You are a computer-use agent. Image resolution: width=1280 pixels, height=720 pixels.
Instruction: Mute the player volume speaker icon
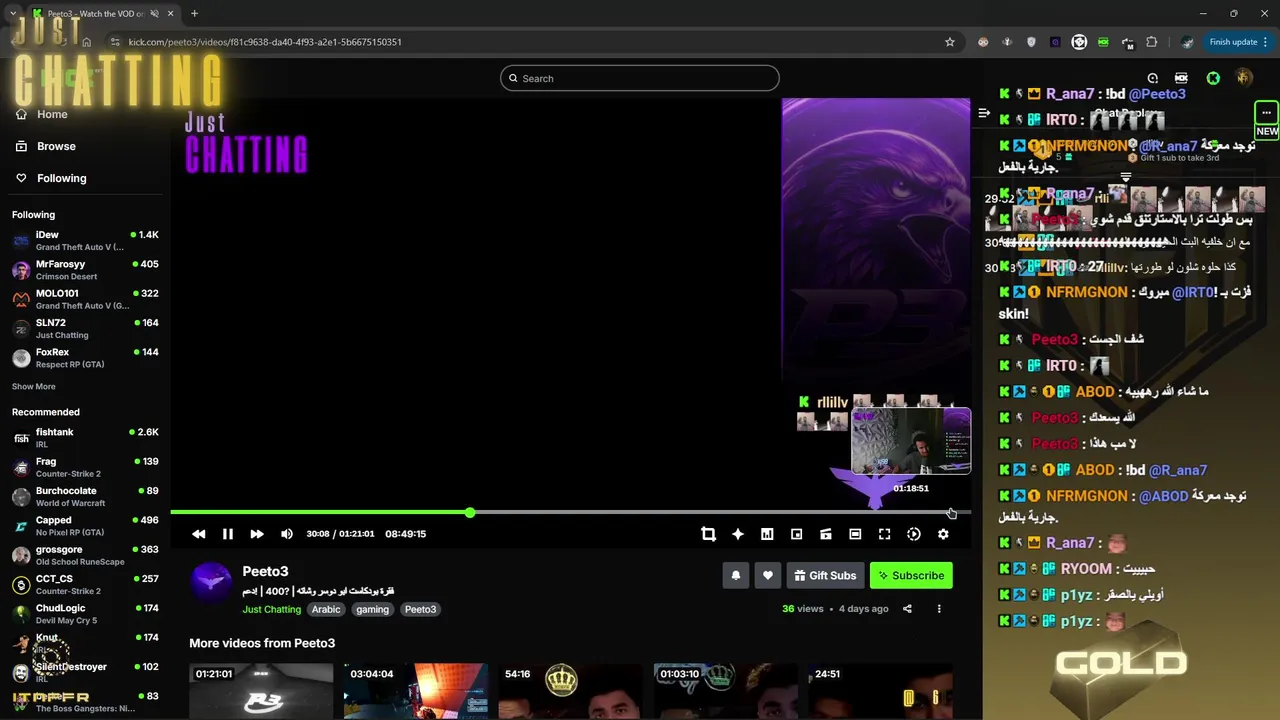click(287, 534)
